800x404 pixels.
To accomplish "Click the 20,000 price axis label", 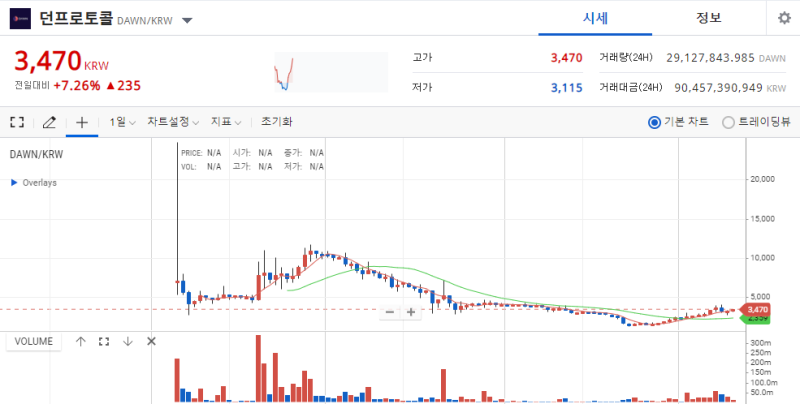I will (762, 179).
